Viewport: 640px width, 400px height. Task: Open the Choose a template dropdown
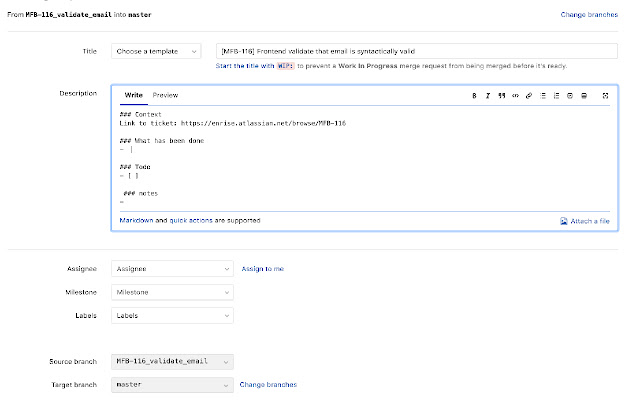click(156, 51)
